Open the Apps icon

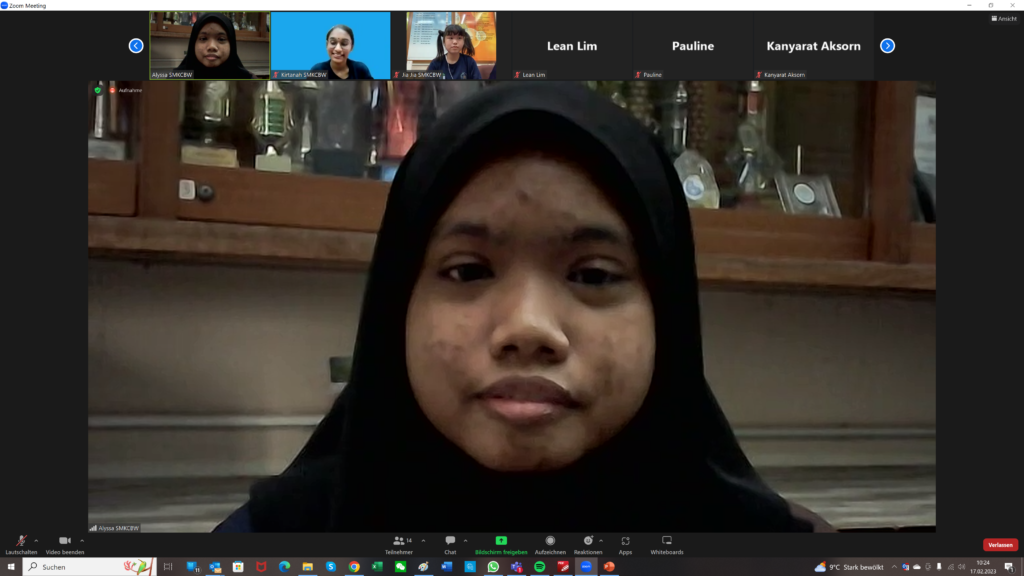[625, 541]
